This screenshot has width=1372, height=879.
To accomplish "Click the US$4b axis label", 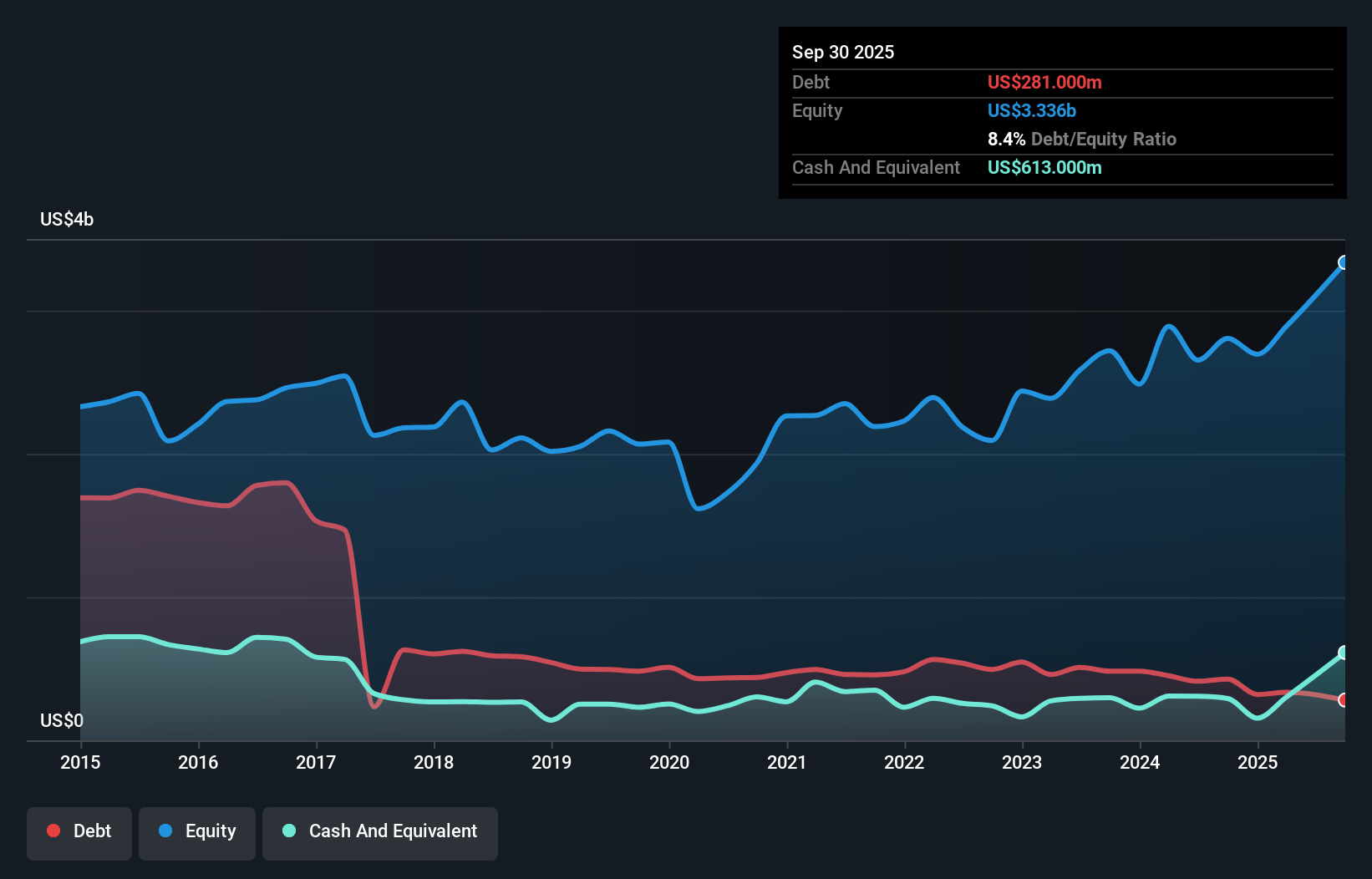I will click(67, 219).
